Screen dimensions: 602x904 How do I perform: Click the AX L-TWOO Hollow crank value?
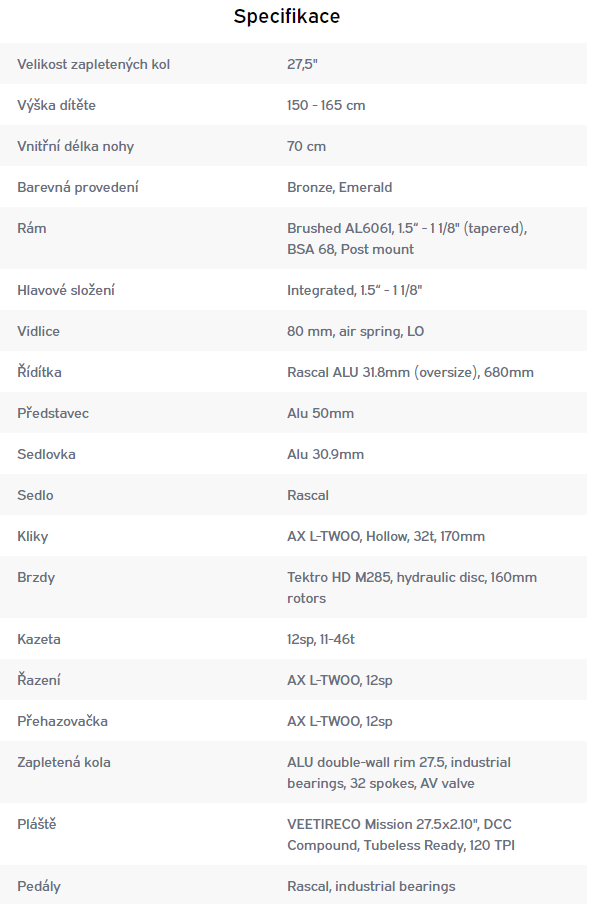click(x=386, y=536)
